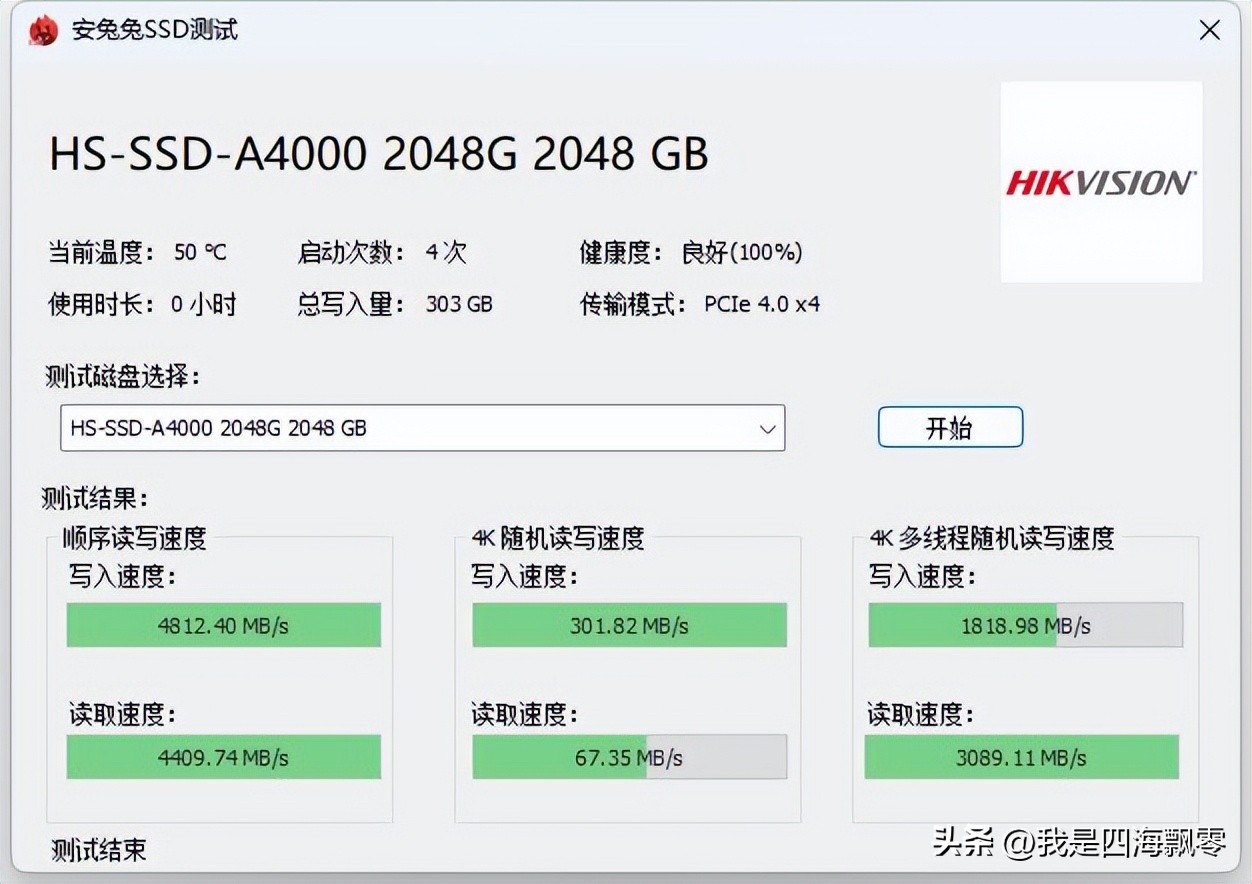This screenshot has width=1252, height=884.
Task: Click the 测试结束 status text
Action: [97, 851]
